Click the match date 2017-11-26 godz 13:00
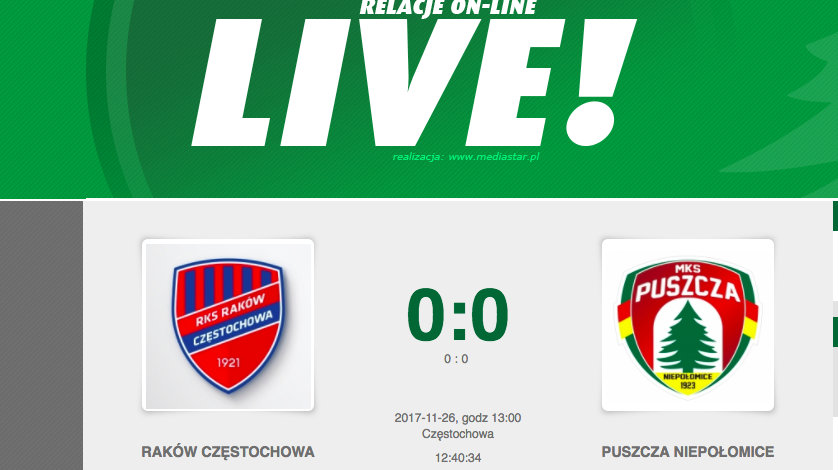The height and width of the screenshot is (470, 838). (457, 418)
